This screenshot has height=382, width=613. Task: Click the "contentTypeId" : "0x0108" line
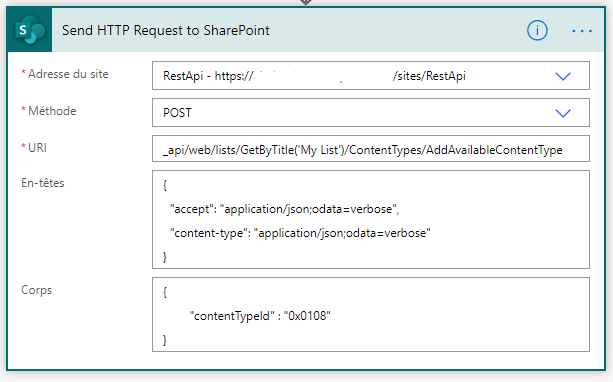pyautogui.click(x=260, y=316)
